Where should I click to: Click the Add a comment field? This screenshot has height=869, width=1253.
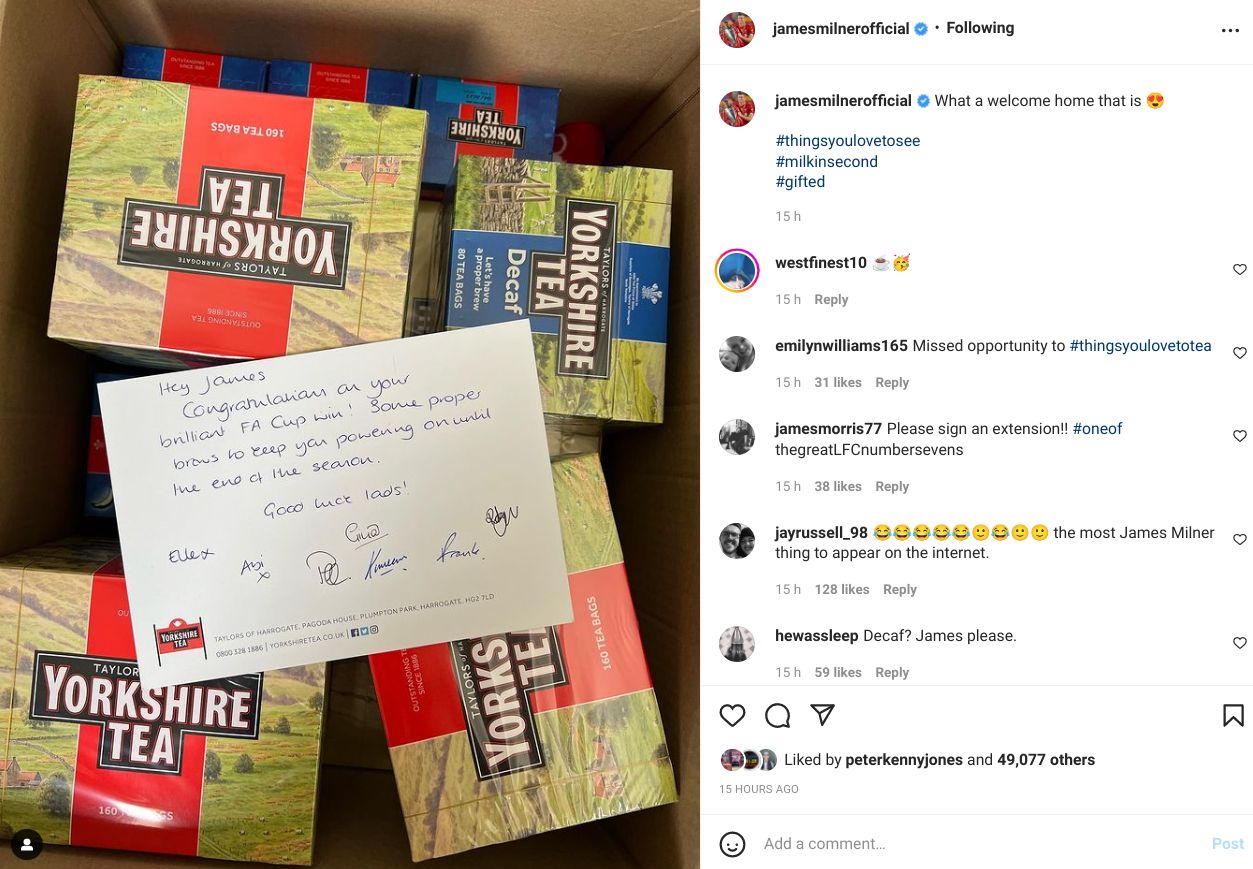coord(980,844)
